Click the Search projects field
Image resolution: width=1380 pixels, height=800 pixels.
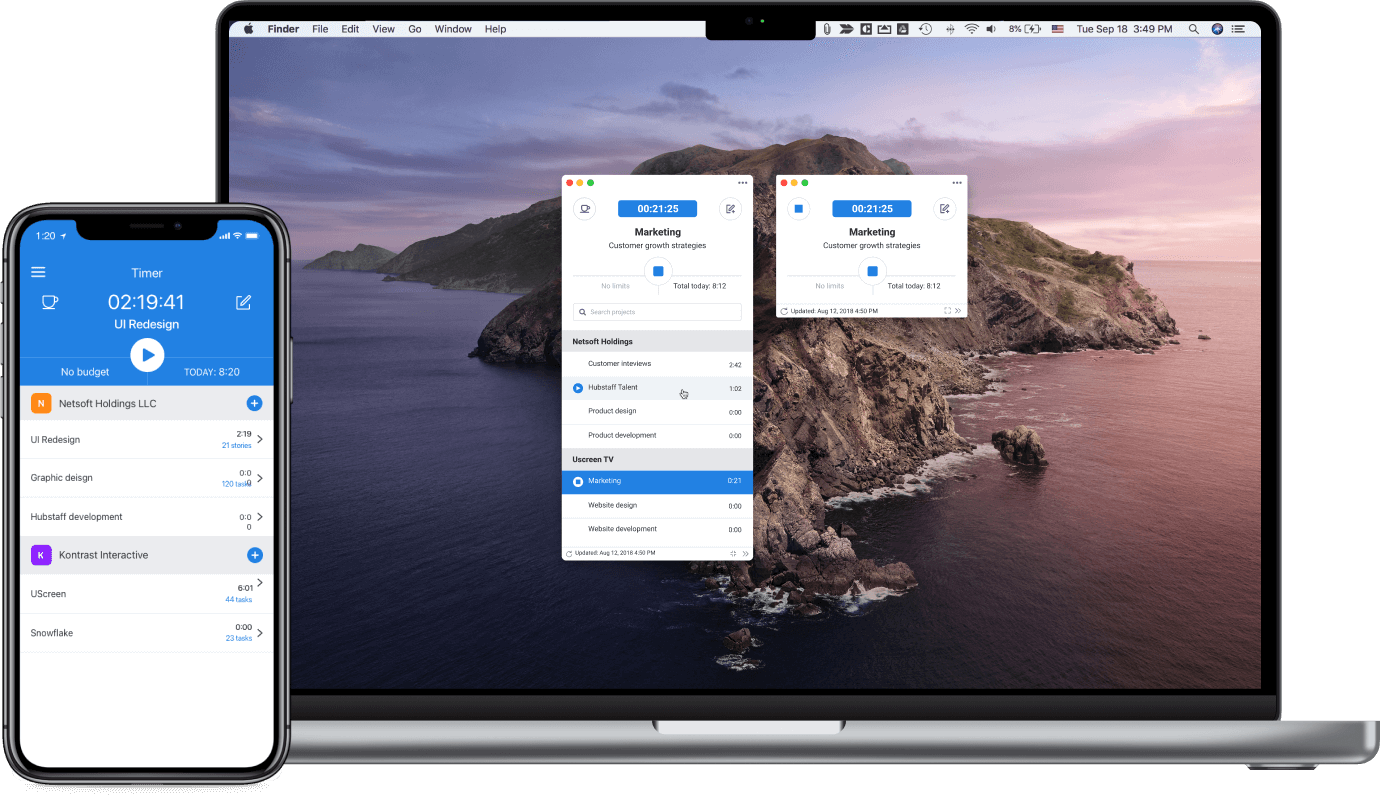point(657,312)
